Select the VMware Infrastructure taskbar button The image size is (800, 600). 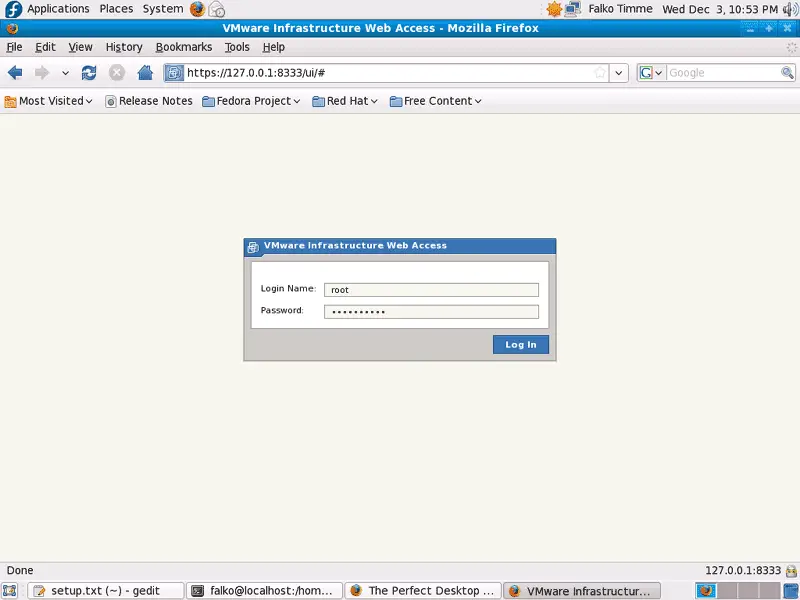point(582,591)
